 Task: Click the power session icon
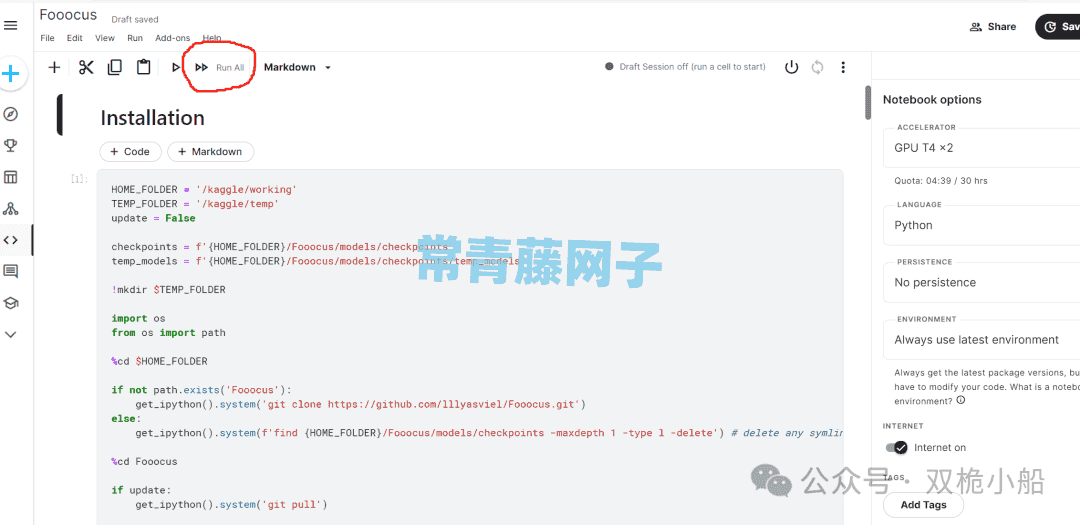tap(792, 67)
